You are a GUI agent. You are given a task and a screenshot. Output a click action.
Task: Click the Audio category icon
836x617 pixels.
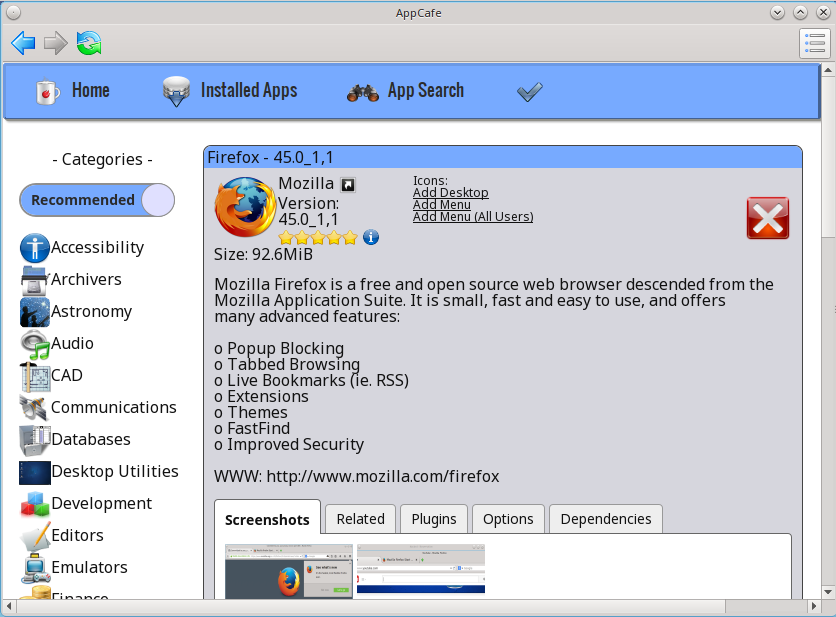[x=35, y=344]
